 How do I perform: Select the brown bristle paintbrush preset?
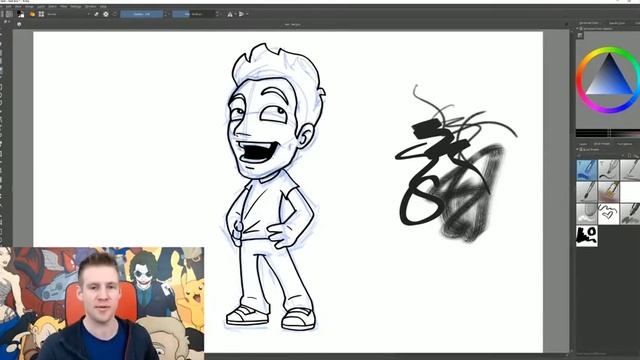pos(608,192)
